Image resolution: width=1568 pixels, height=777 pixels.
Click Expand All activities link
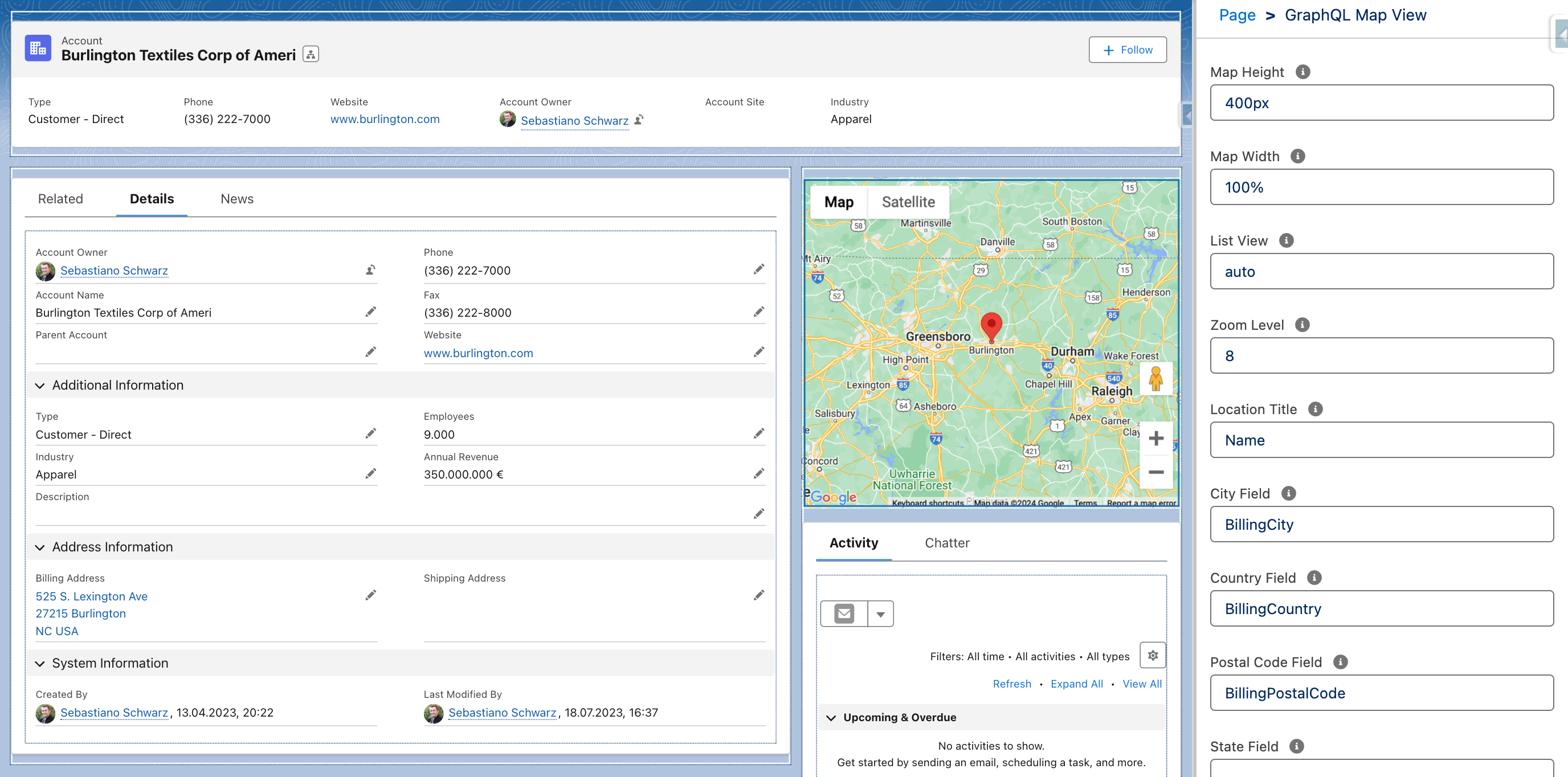1076,684
